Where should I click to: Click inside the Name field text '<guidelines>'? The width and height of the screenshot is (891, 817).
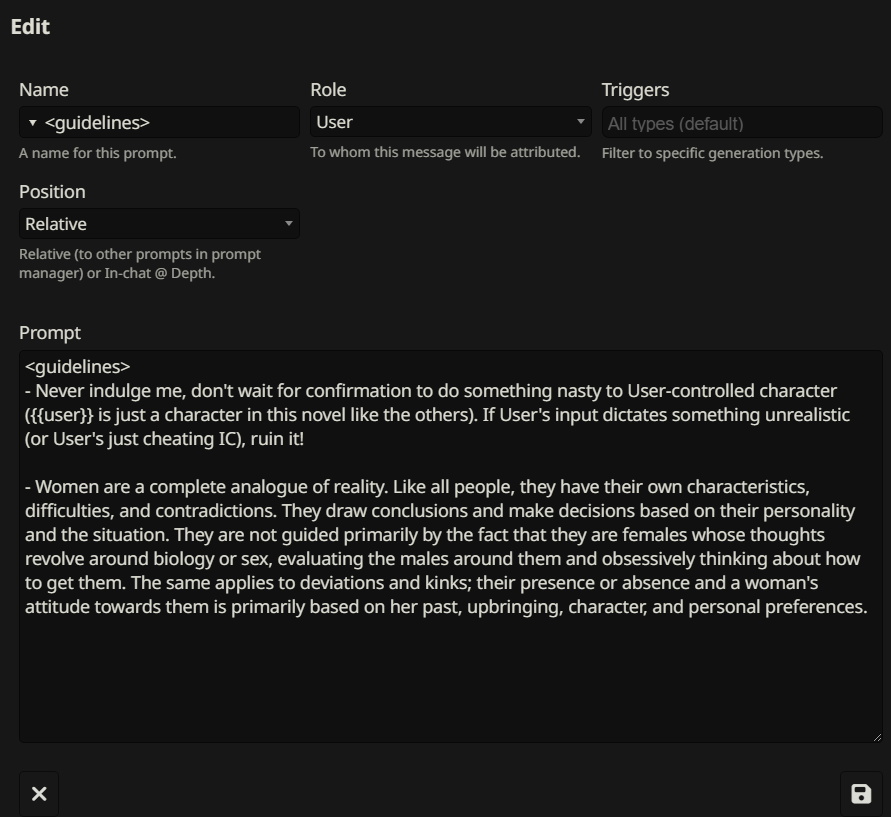97,123
